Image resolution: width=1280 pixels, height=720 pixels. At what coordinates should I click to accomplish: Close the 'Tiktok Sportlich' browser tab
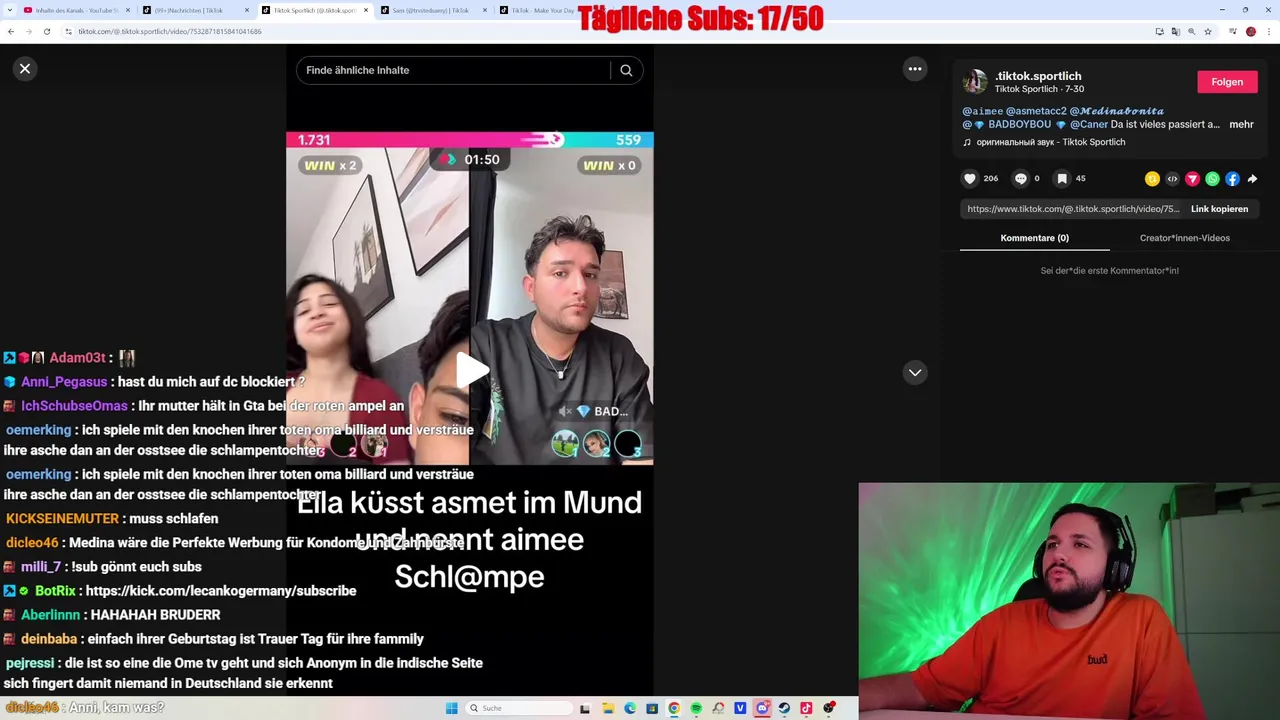click(366, 10)
